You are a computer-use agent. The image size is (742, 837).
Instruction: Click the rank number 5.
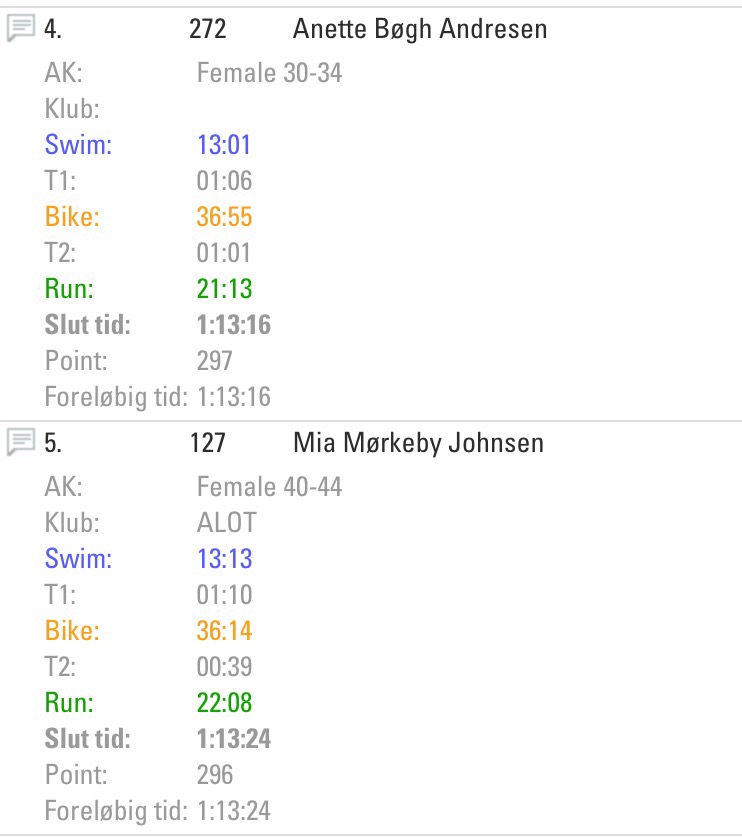[53, 442]
